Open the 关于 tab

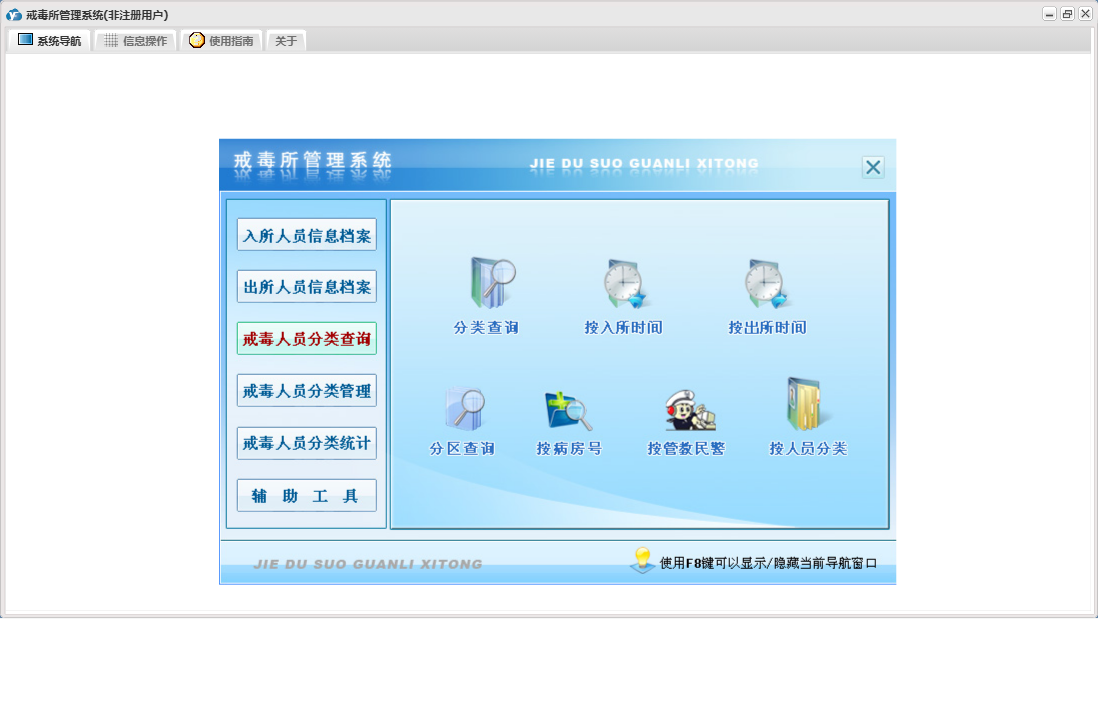[x=286, y=41]
